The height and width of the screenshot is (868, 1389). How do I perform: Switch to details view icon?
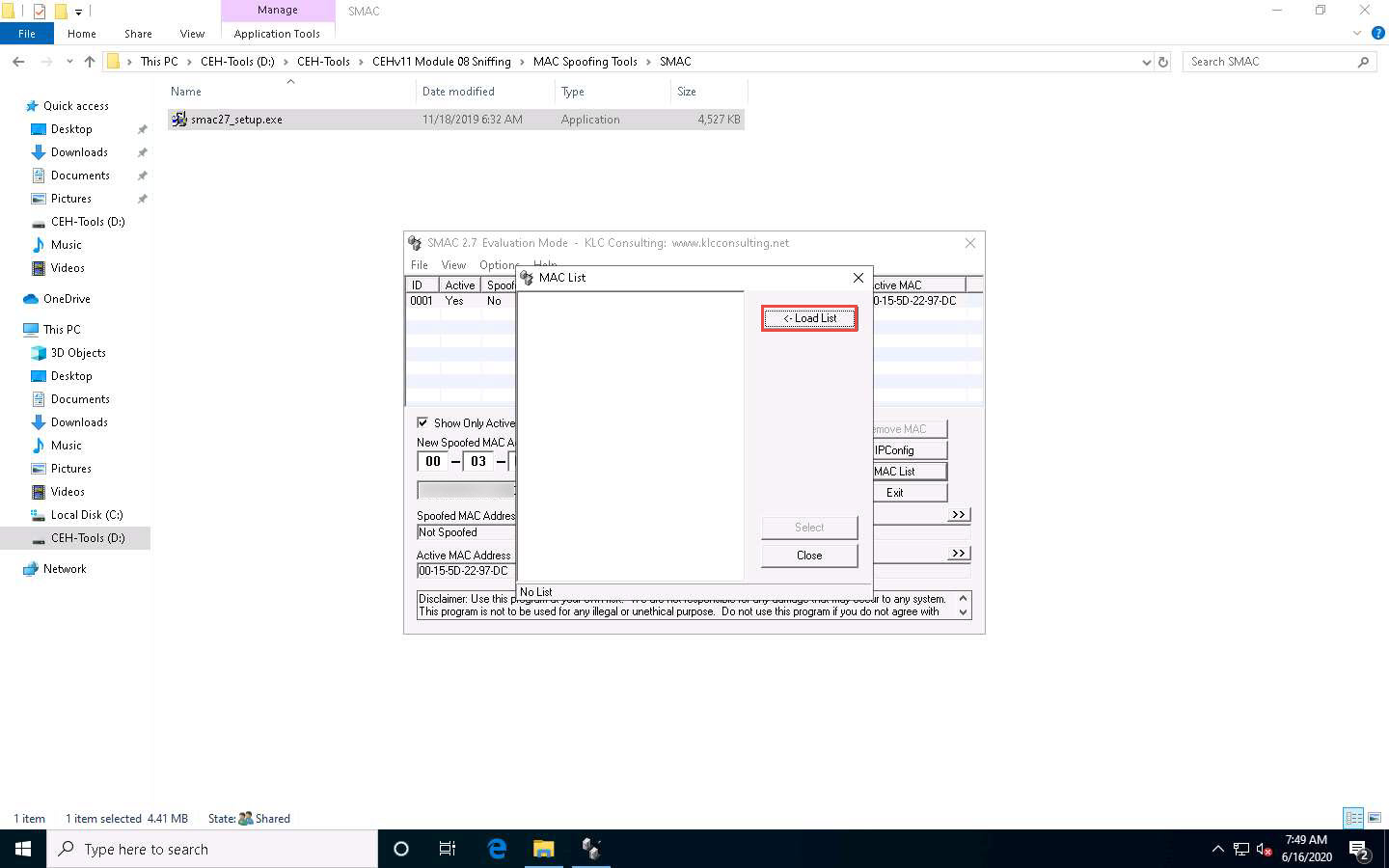(x=1353, y=818)
